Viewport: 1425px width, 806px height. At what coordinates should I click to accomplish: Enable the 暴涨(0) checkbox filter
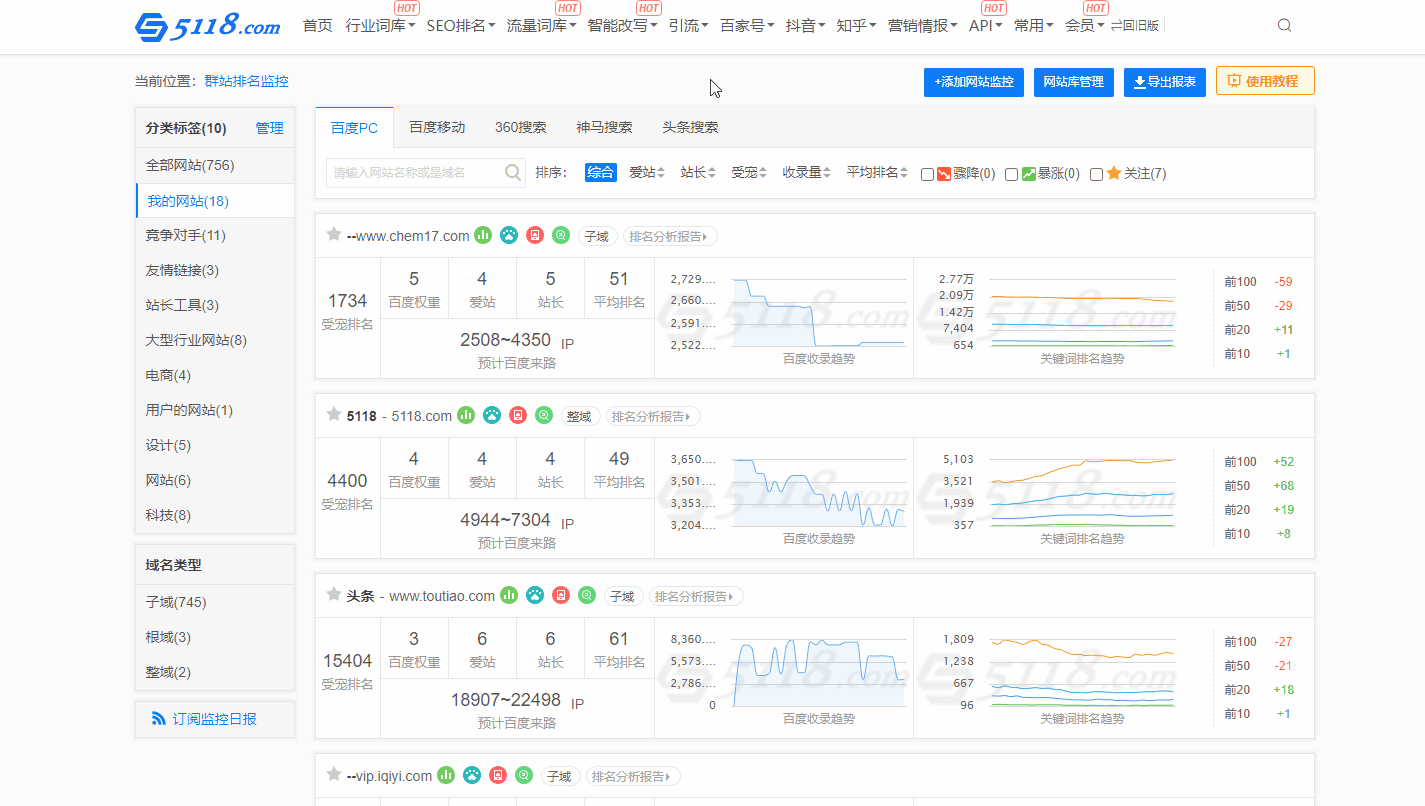(x=1011, y=174)
